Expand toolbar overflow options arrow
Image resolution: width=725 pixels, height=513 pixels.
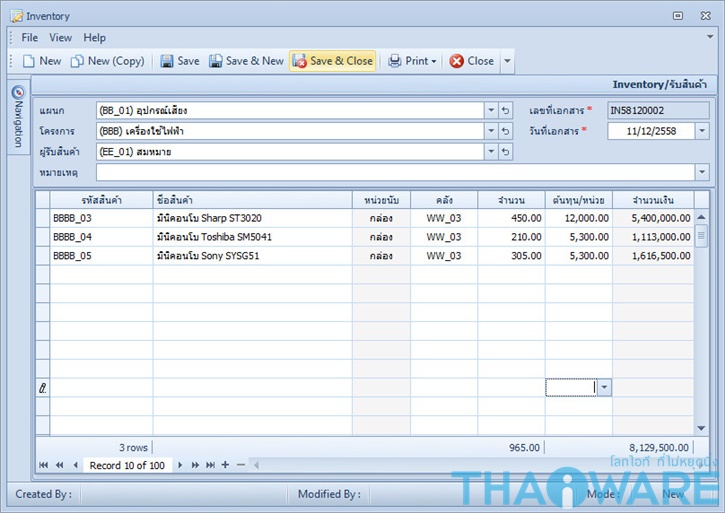pos(507,61)
